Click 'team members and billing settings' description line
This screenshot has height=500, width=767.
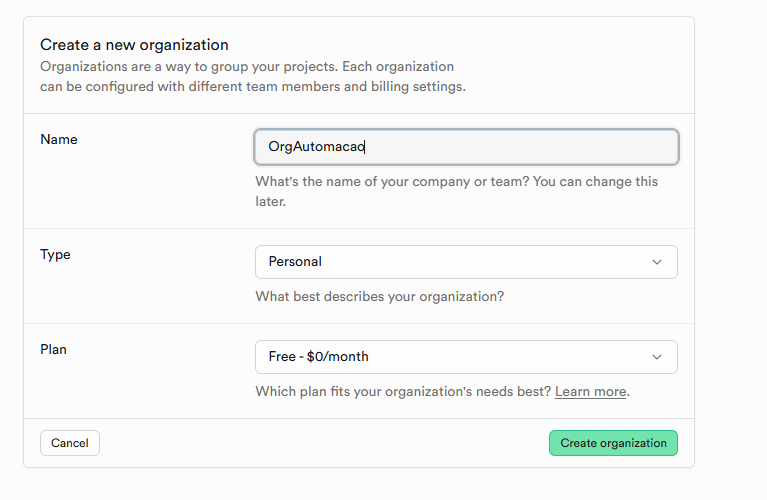(250, 86)
